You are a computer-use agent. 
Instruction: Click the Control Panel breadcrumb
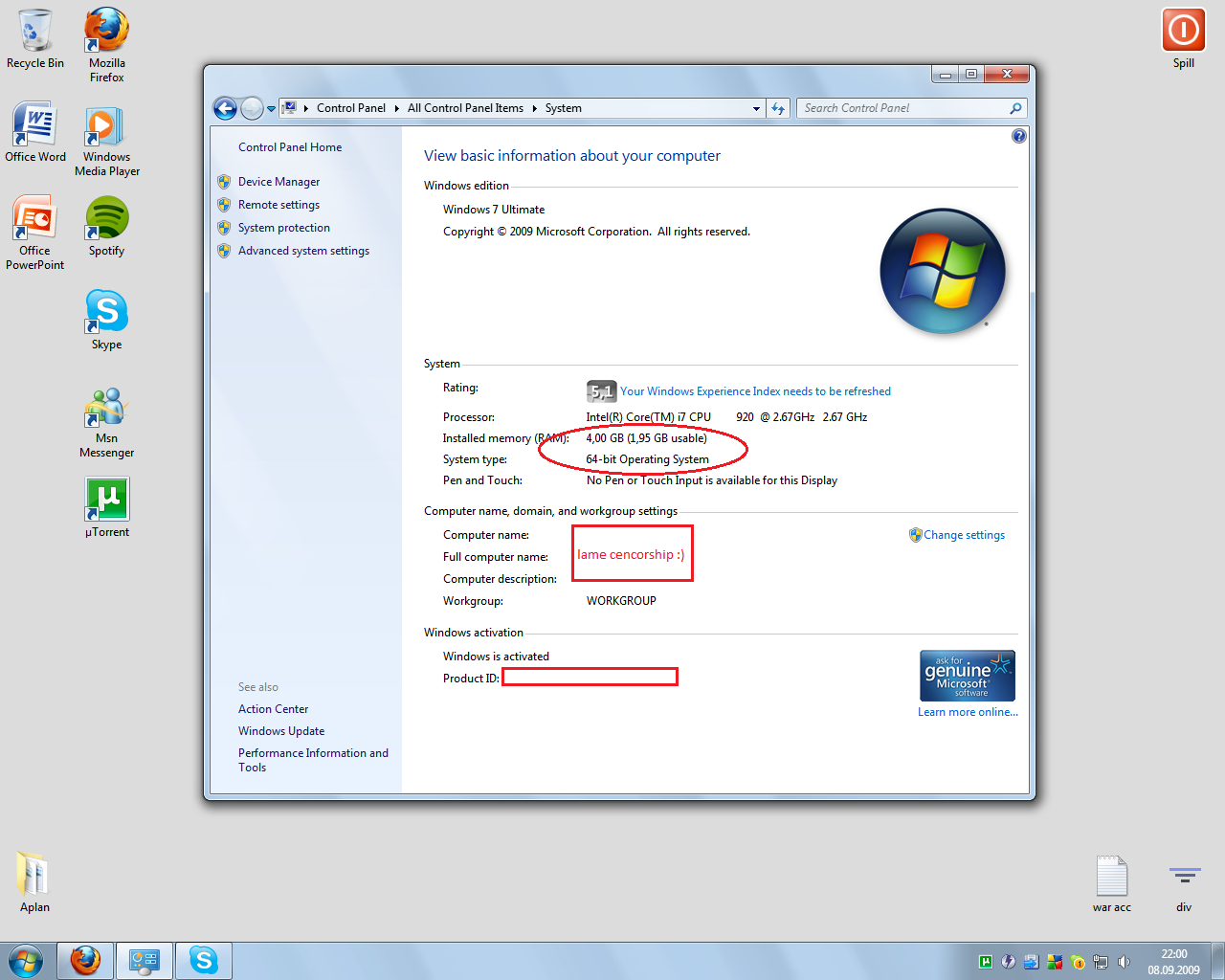pyautogui.click(x=351, y=108)
